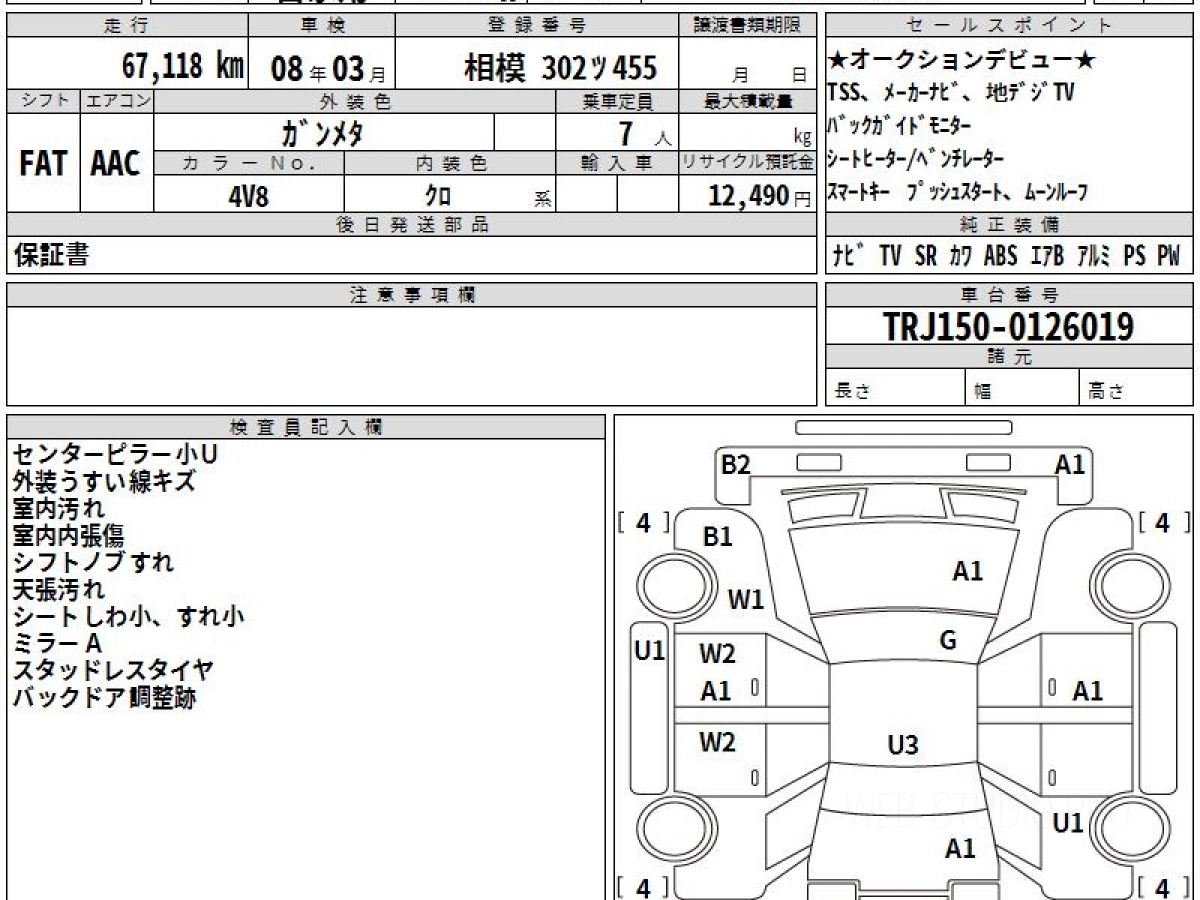Click the 乗車定員 header
The height and width of the screenshot is (900, 1200).
(x=617, y=101)
